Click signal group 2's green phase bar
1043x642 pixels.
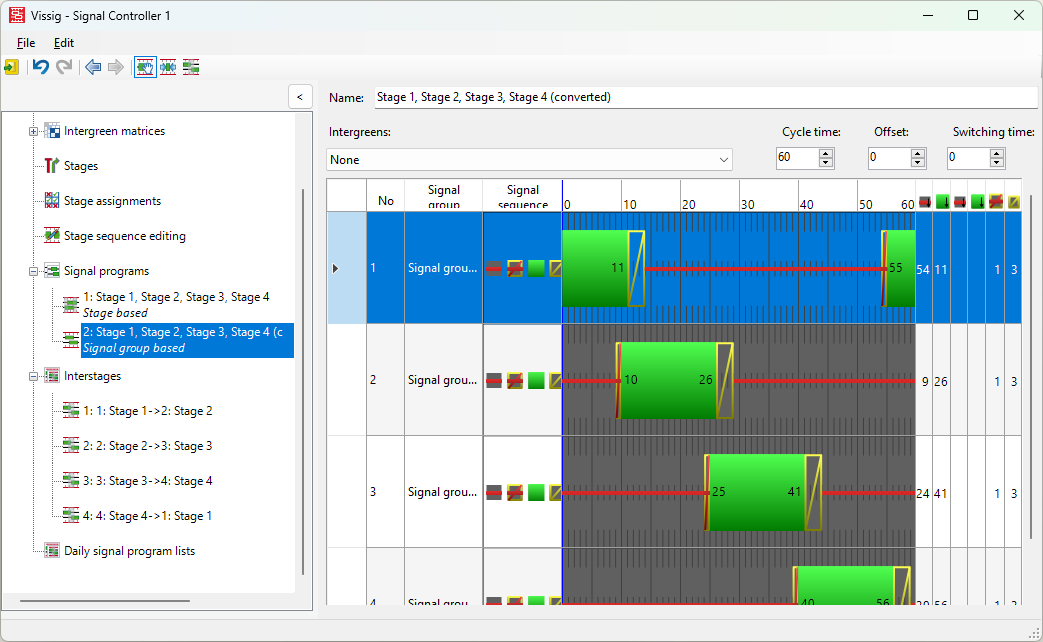coord(670,380)
